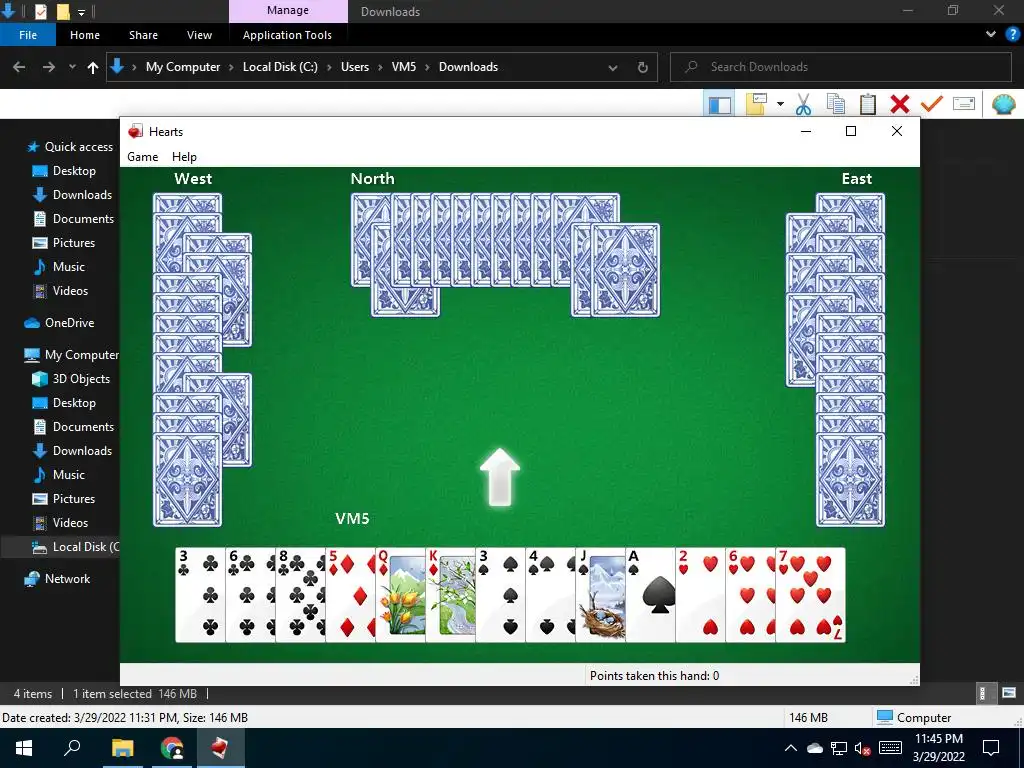The height and width of the screenshot is (768, 1024).
Task: Click the Hearts window title icon
Action: pyautogui.click(x=135, y=131)
